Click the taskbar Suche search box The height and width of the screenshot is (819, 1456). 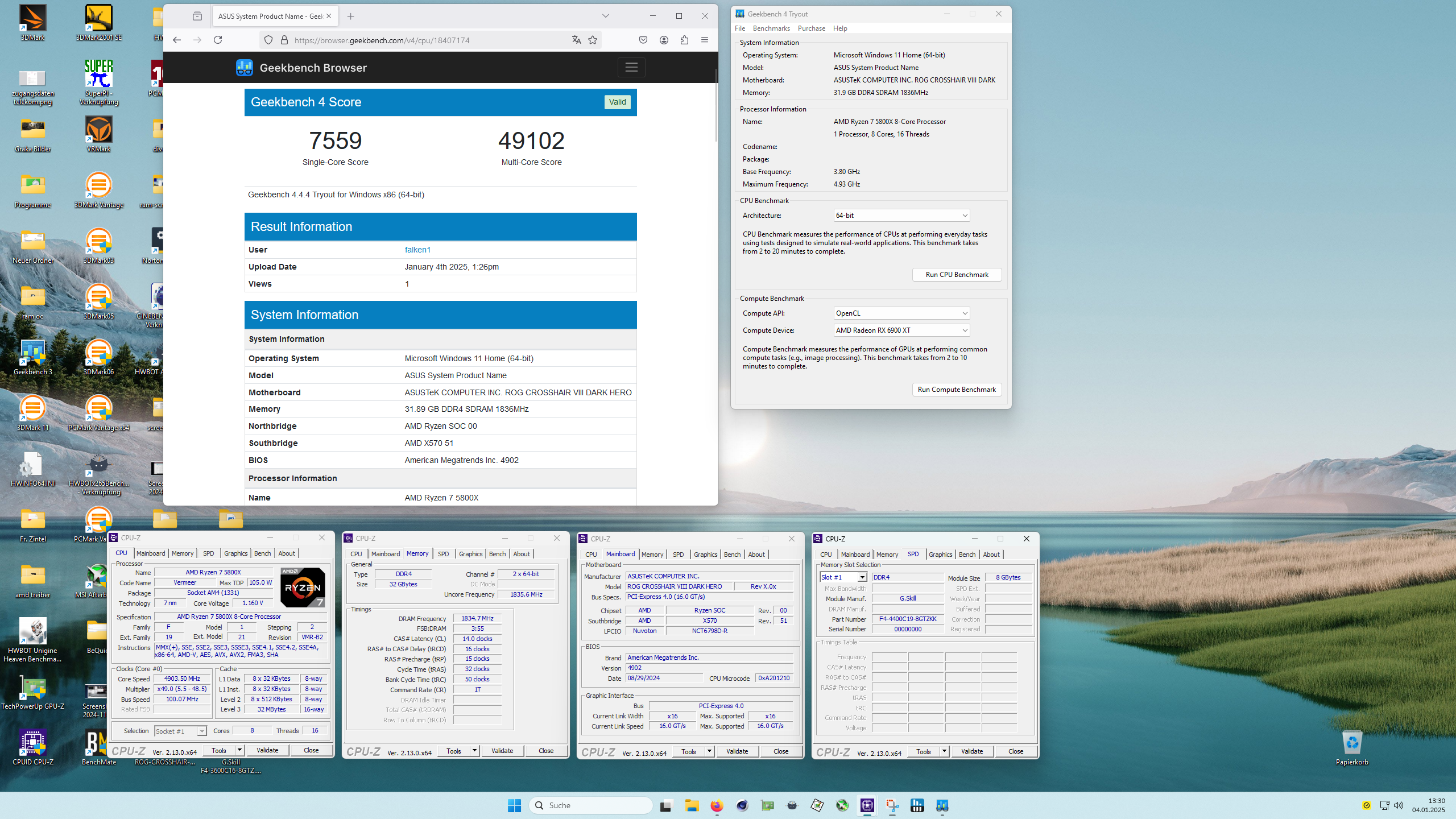[x=590, y=805]
